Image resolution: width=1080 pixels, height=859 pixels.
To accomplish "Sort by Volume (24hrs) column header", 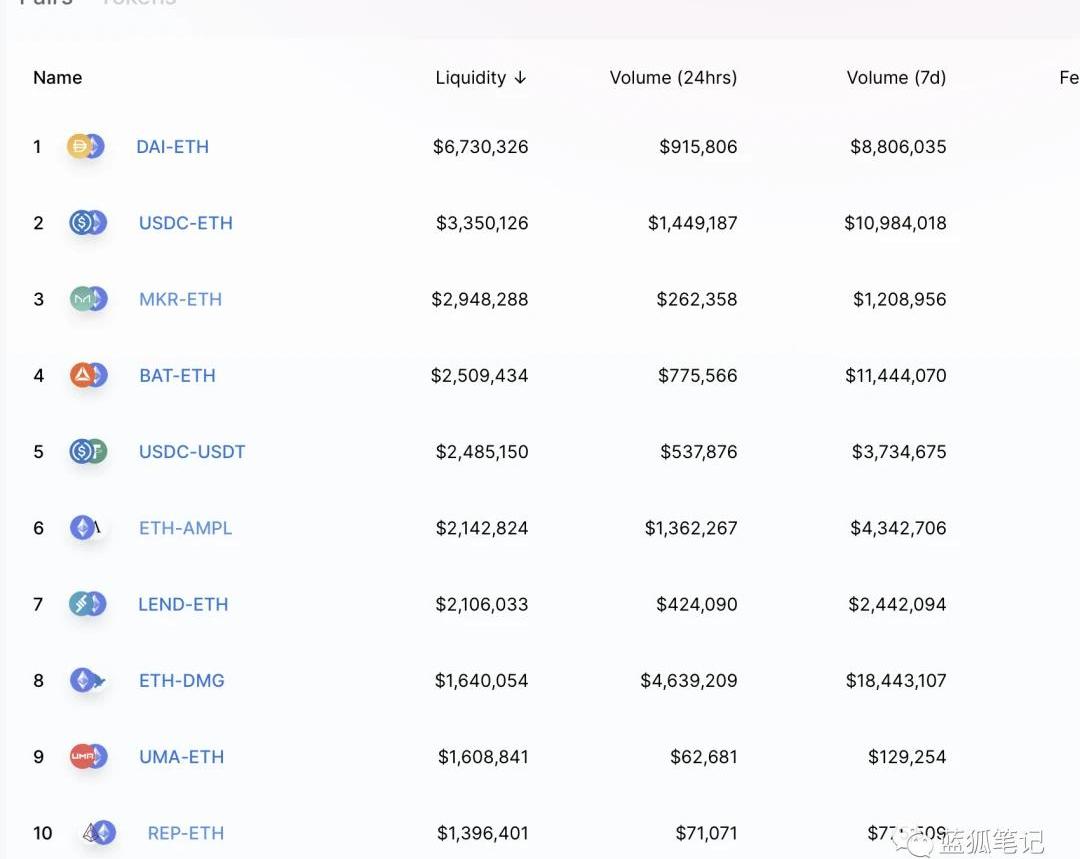I will coord(674,78).
